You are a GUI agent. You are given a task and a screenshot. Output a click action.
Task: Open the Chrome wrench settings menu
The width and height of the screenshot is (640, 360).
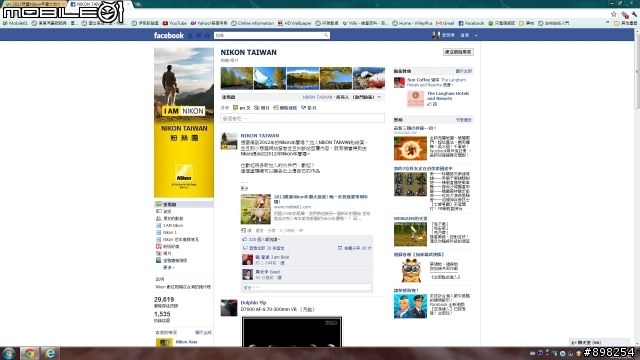coord(634,14)
